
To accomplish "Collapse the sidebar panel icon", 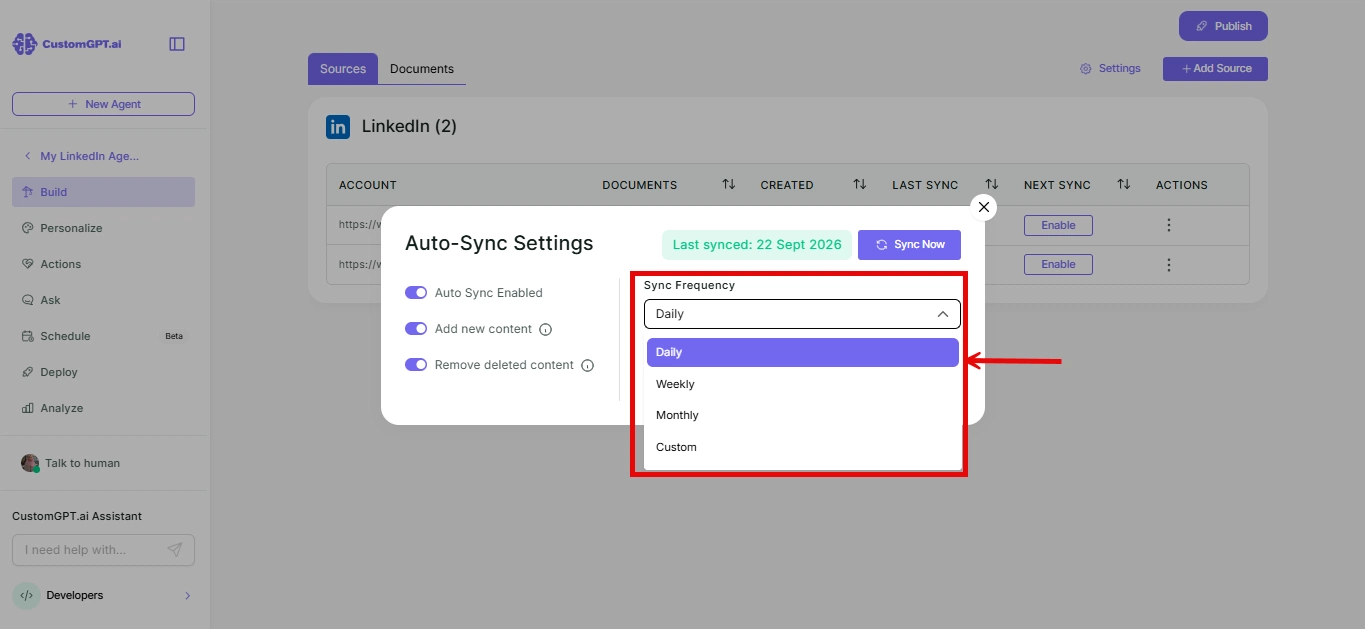I will pos(177,44).
